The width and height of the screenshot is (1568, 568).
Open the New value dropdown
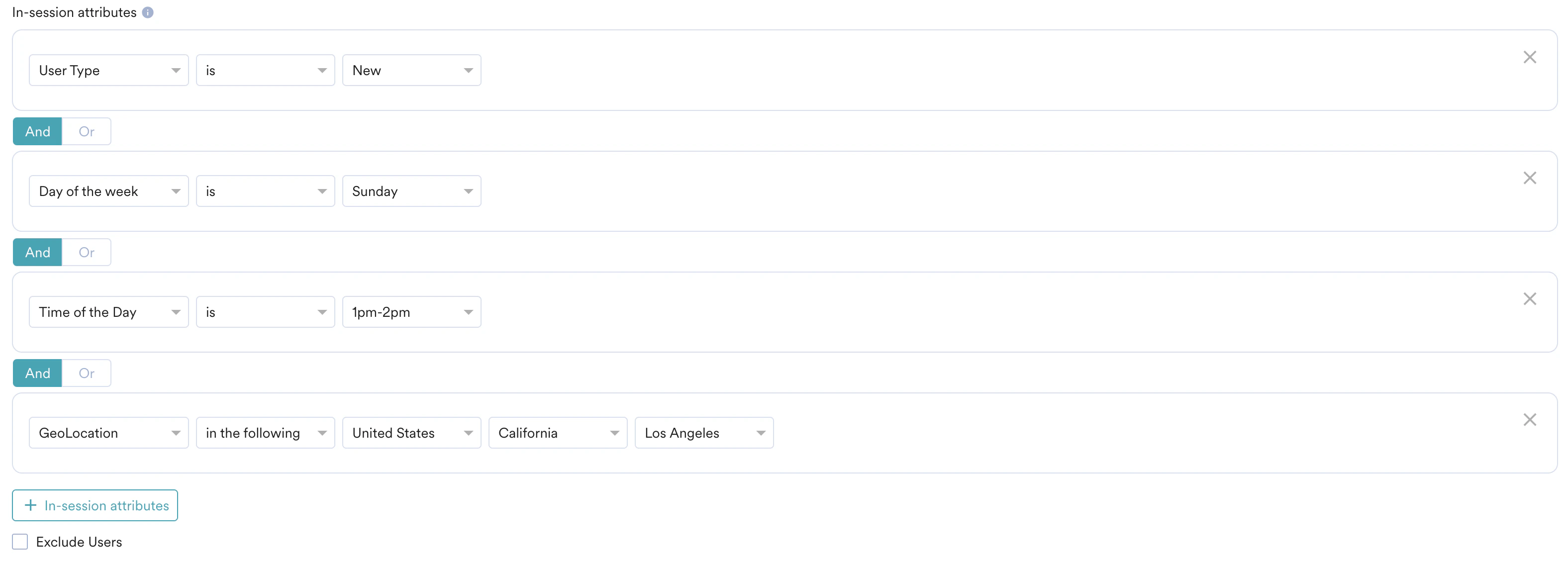coord(411,70)
